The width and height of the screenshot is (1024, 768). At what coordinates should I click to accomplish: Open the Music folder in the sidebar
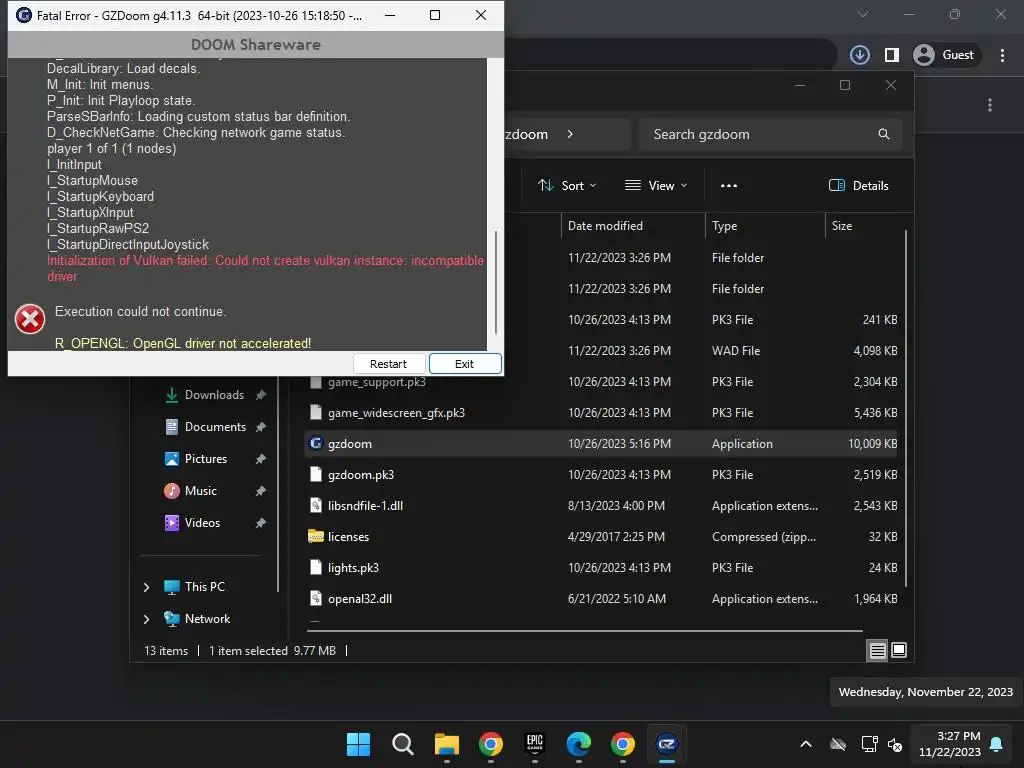(200, 490)
